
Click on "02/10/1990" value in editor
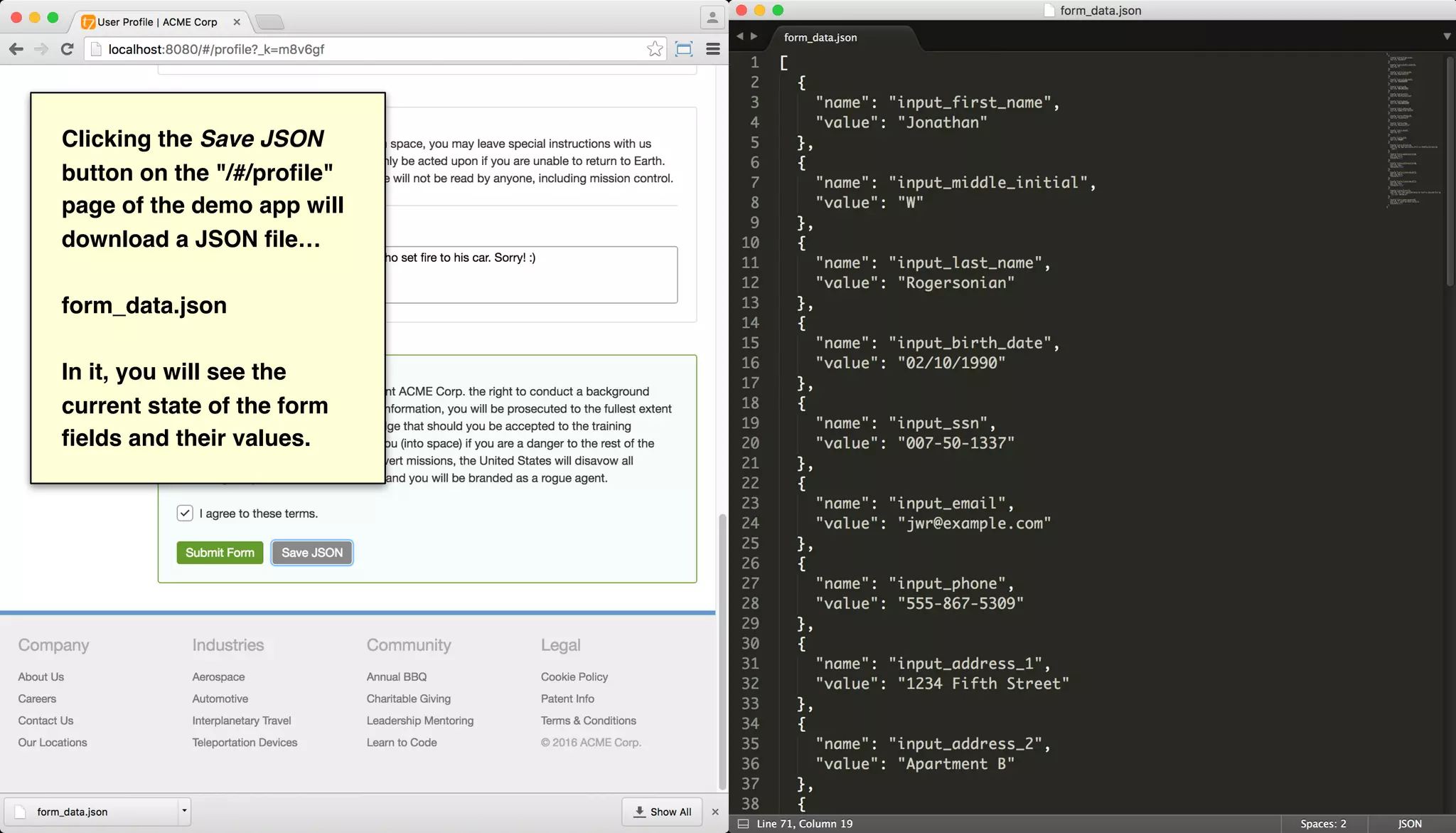click(x=951, y=363)
